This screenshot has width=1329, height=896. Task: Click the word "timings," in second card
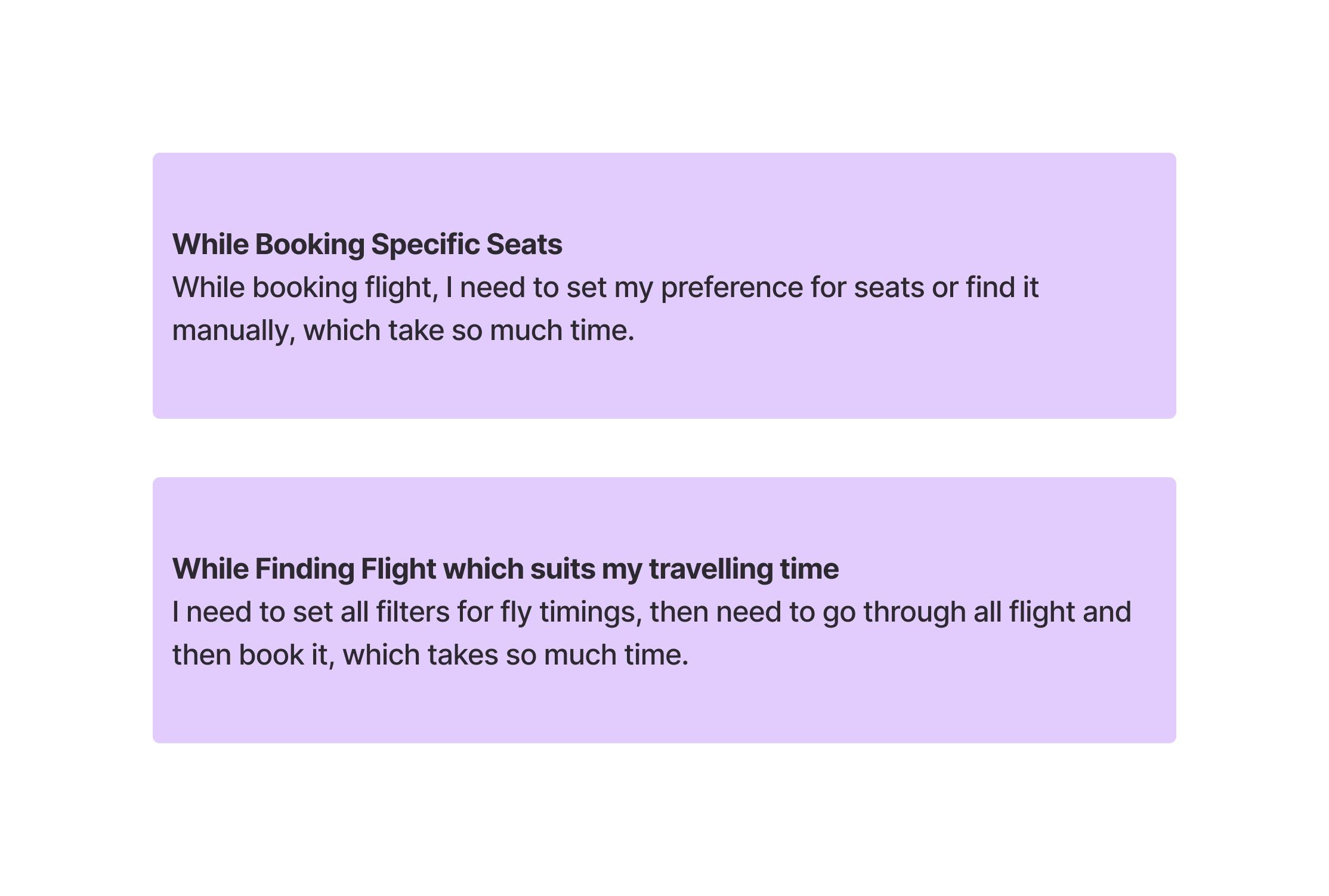590,613
